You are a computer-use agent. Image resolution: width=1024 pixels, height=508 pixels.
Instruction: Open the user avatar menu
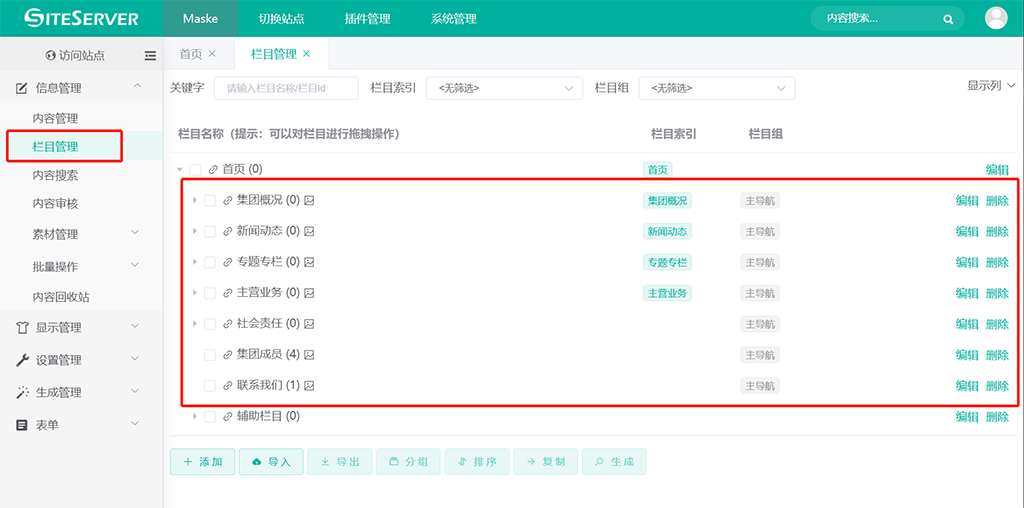point(996,18)
